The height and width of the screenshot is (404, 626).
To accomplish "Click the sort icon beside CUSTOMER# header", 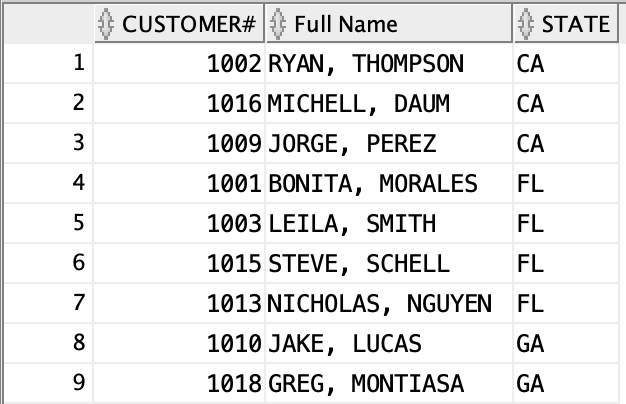I will (107, 23).
